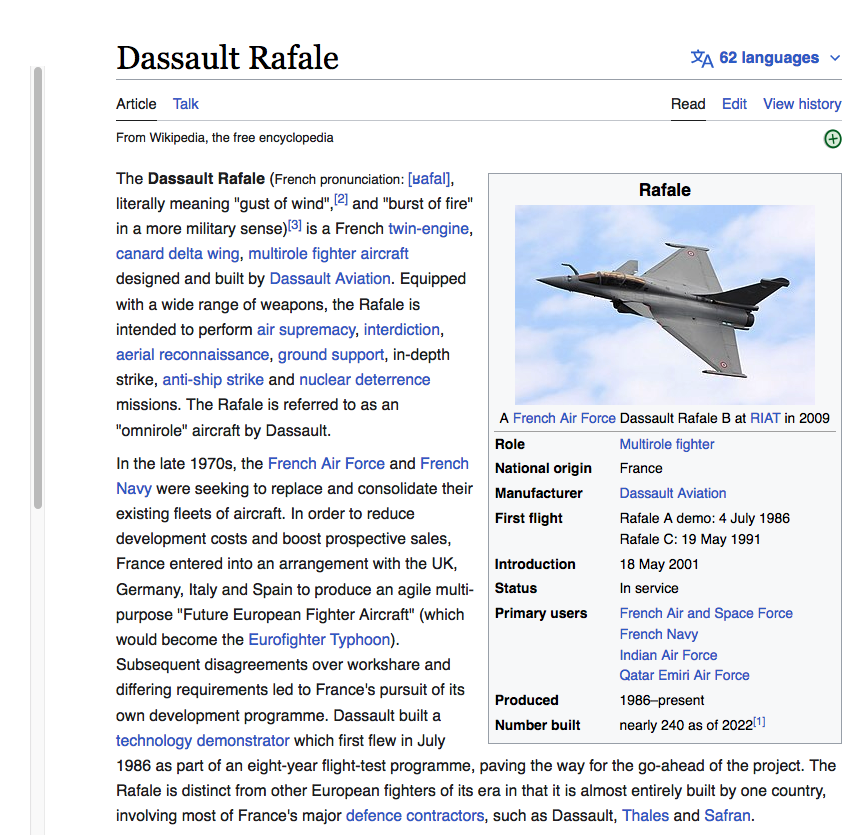Open the RIAT link in caption
This screenshot has width=867, height=835.
coord(765,419)
